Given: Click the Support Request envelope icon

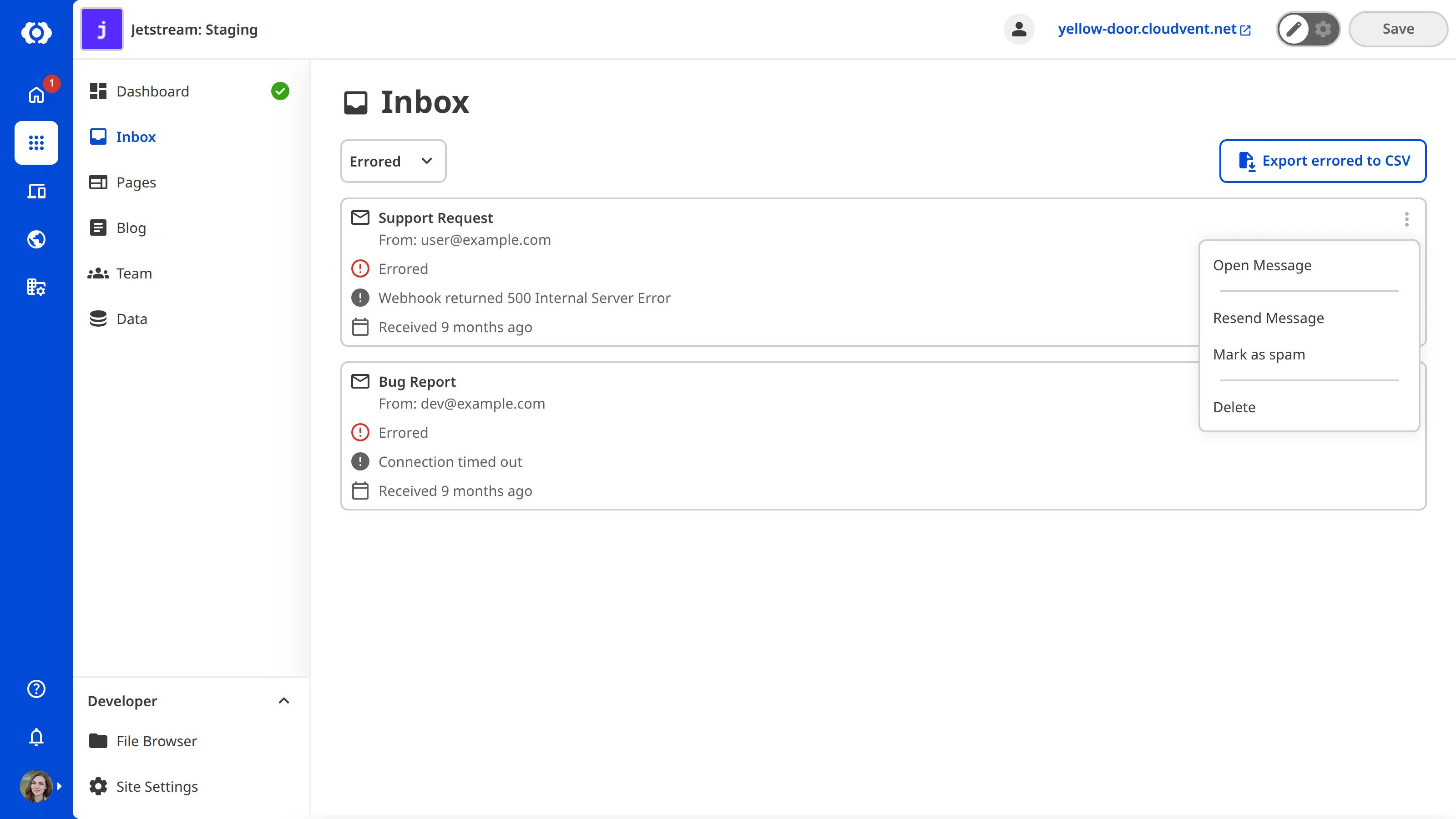Looking at the screenshot, I should [360, 217].
